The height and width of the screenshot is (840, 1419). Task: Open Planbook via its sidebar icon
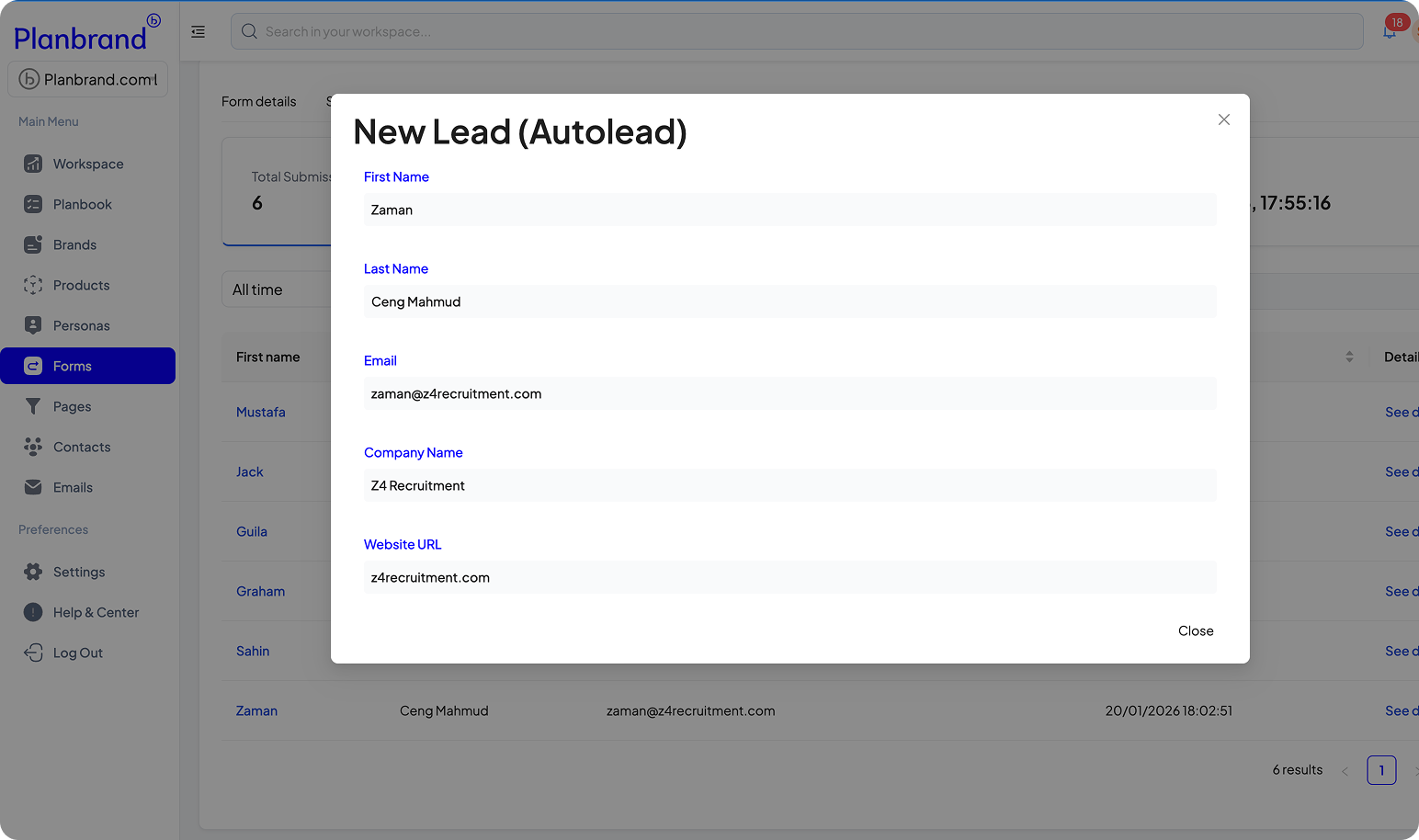[x=33, y=204]
